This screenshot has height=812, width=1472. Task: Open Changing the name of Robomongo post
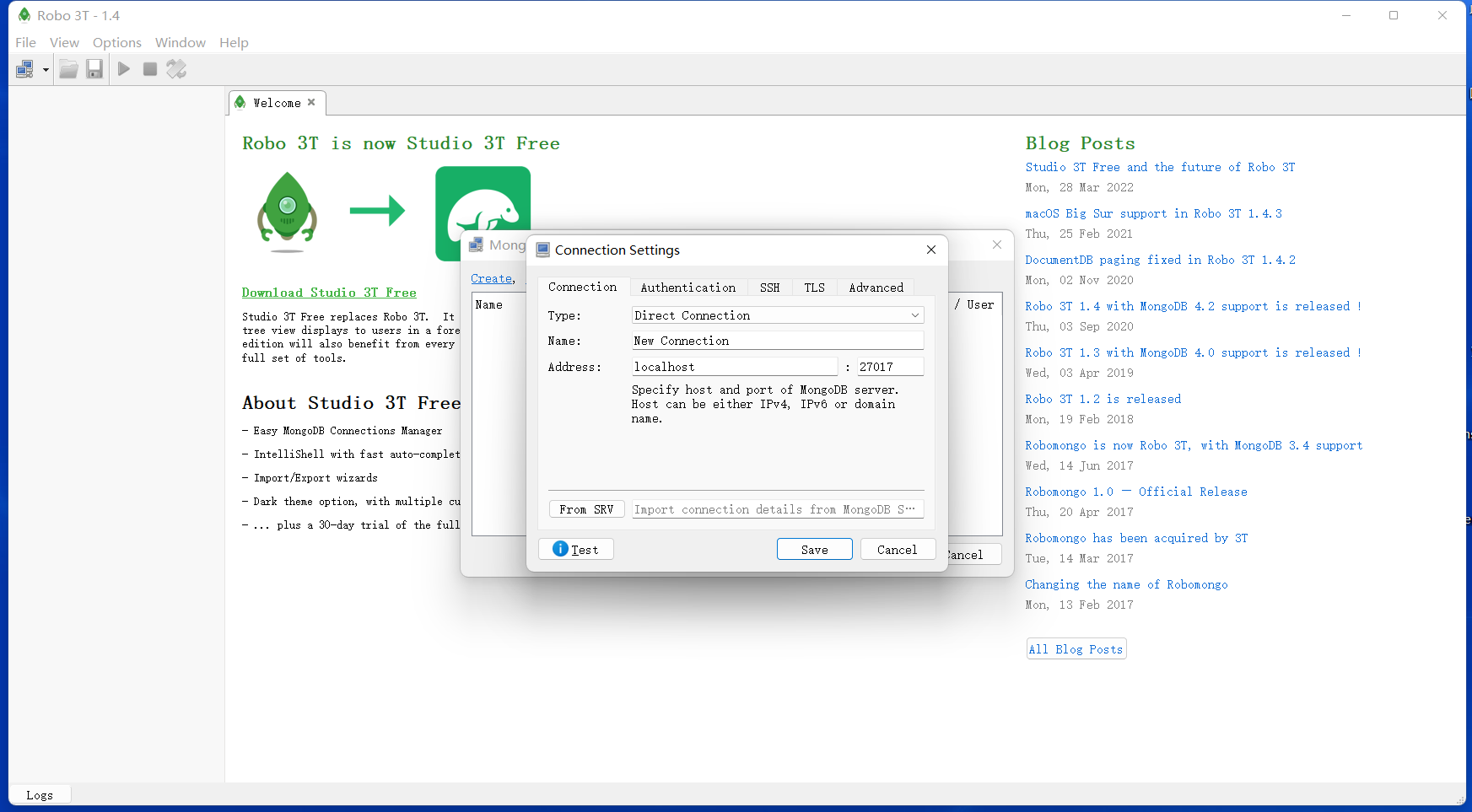click(x=1126, y=584)
